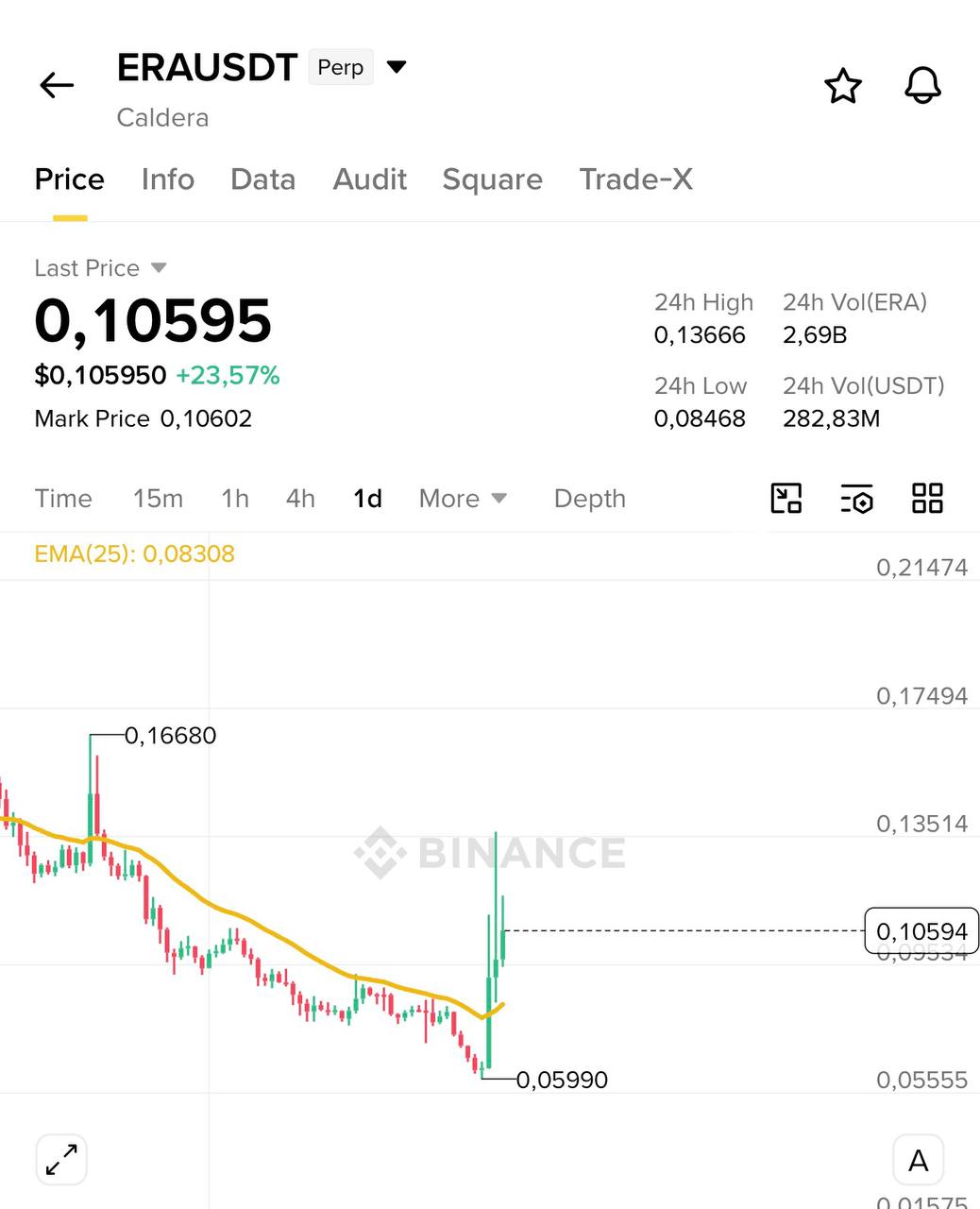980x1209 pixels.
Task: Switch to the Info tab
Action: 168,179
